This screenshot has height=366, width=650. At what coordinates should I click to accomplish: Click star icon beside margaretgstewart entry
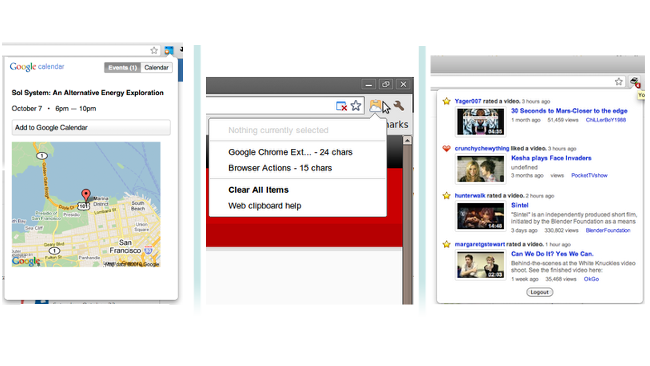446,244
